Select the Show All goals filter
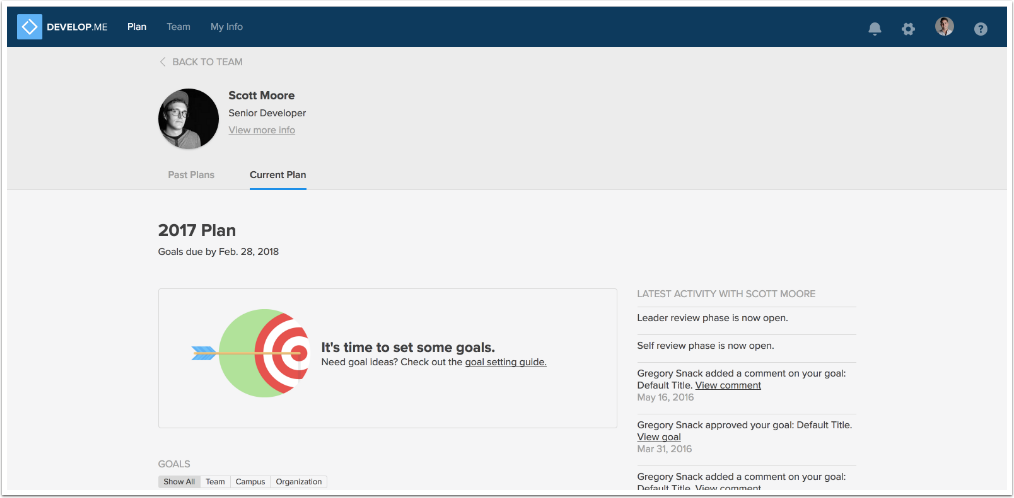 pyautogui.click(x=179, y=482)
